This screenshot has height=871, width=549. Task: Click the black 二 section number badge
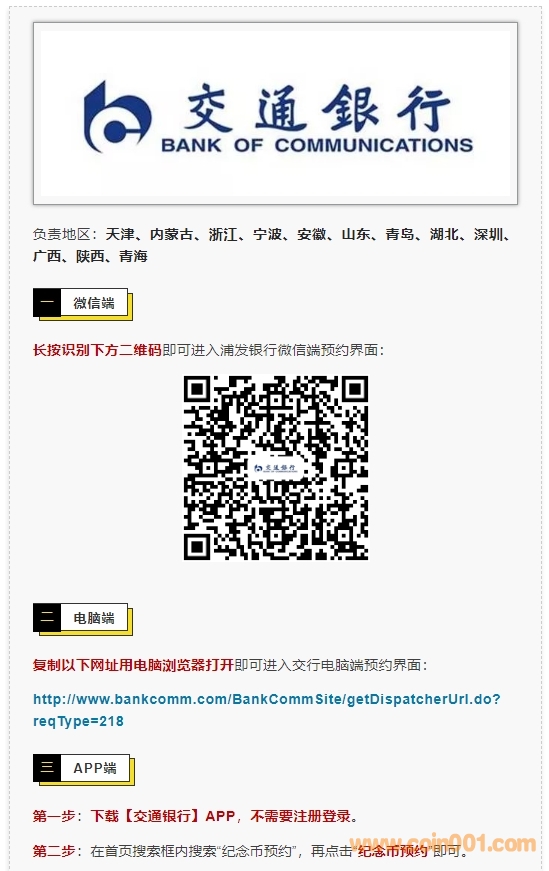[x=47, y=618]
